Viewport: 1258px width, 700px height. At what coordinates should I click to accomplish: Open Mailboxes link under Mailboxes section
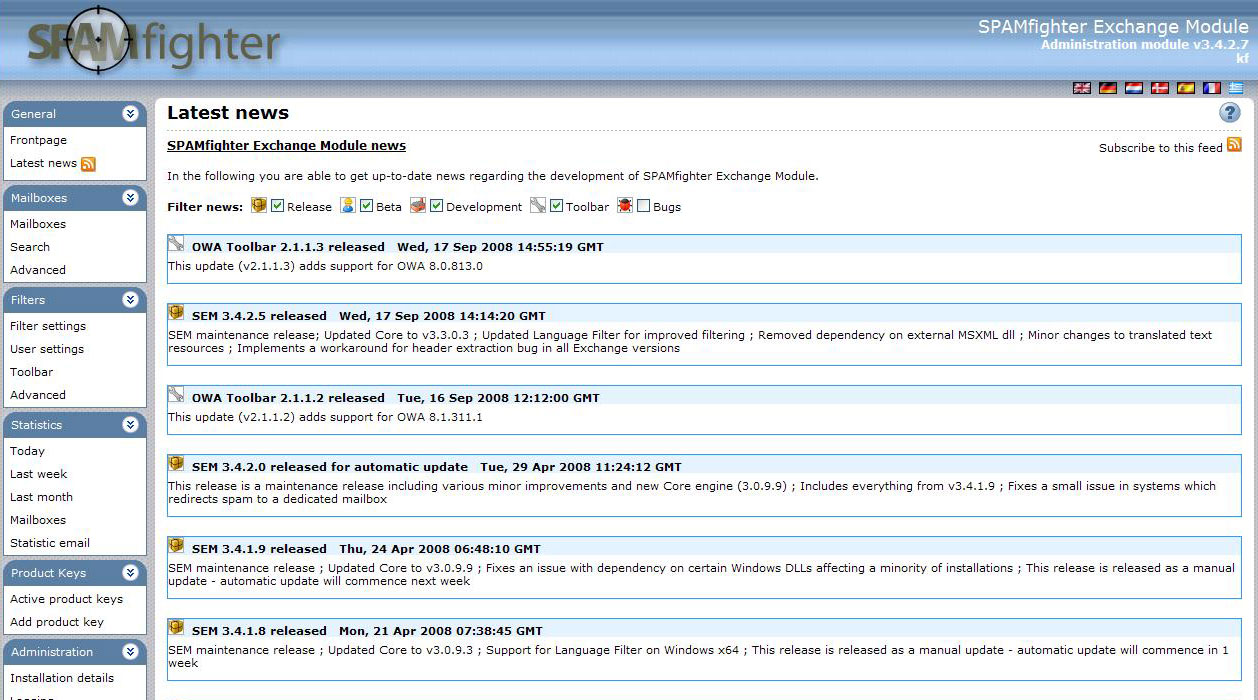coord(38,224)
